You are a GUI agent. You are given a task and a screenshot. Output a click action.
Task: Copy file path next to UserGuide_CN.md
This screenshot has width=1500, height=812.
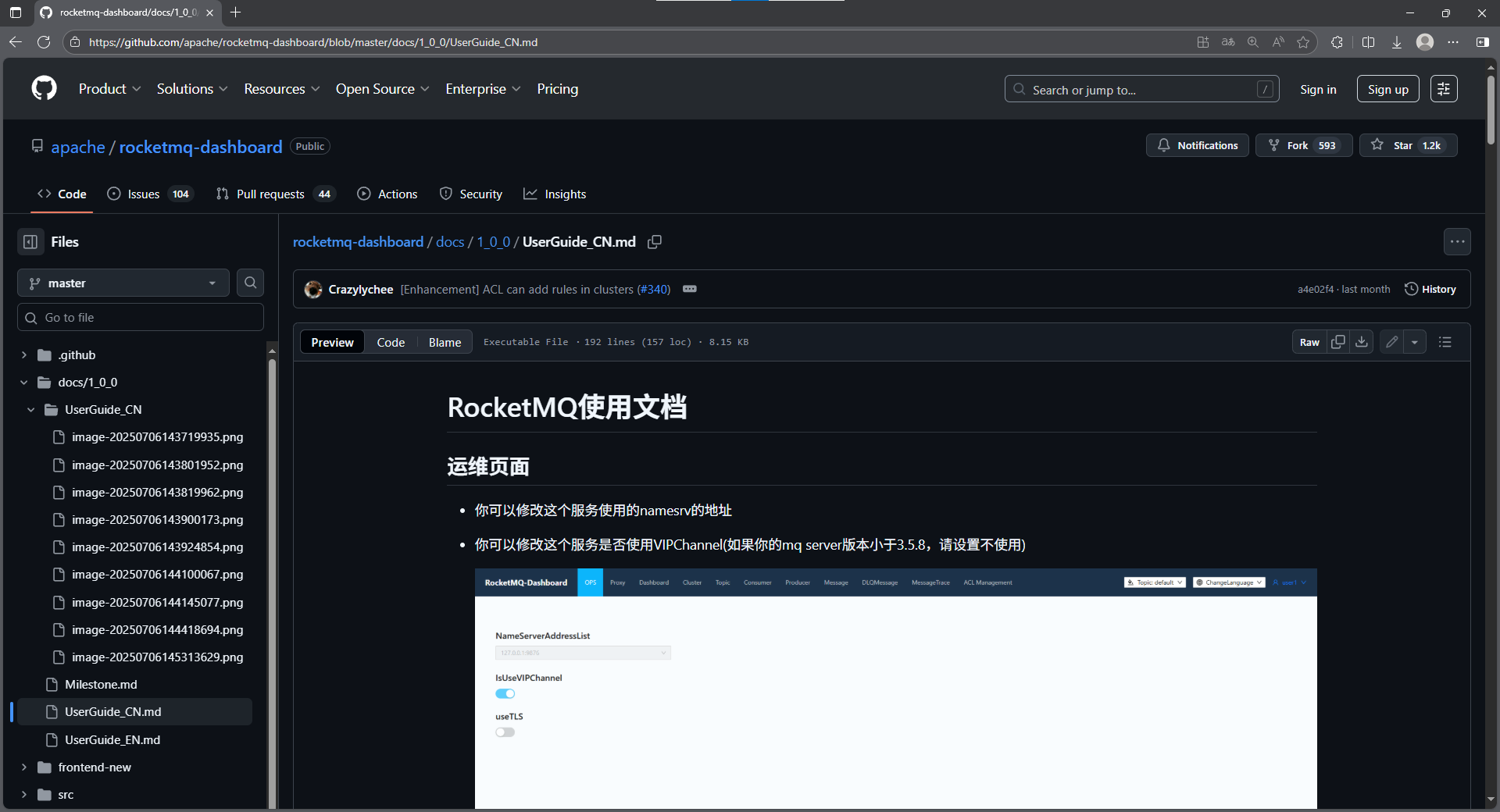[x=655, y=242]
